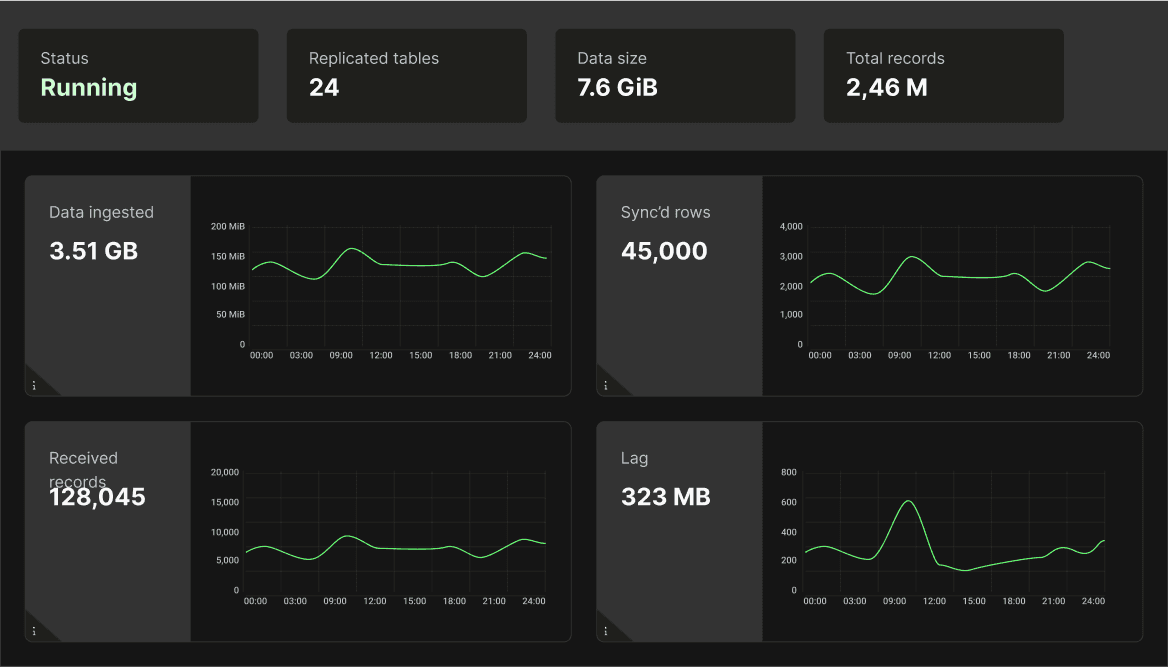This screenshot has height=667, width=1168.
Task: Click 09:00 on the Sync'd rows axis
Action: click(x=899, y=355)
